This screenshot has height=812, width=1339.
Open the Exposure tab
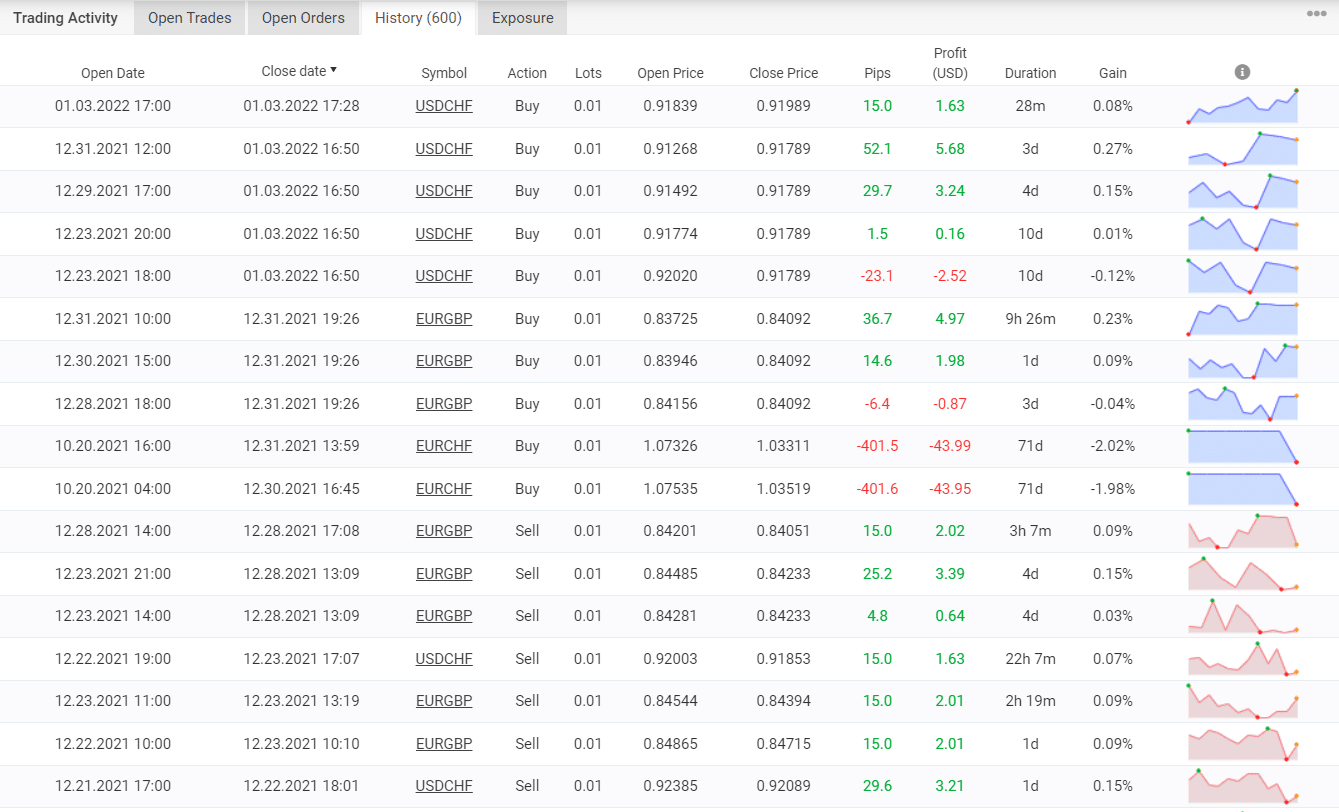click(523, 18)
